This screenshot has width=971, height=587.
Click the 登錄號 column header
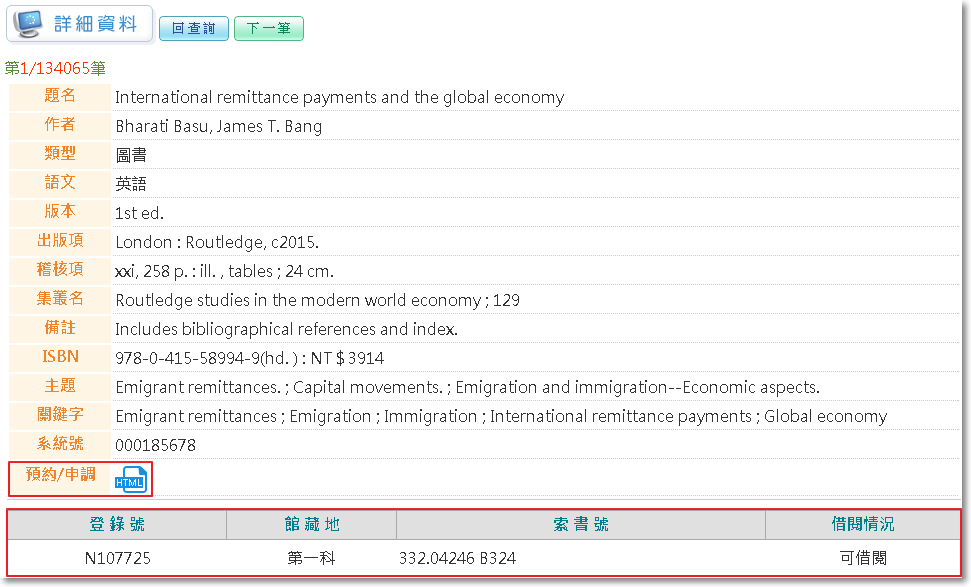point(117,524)
